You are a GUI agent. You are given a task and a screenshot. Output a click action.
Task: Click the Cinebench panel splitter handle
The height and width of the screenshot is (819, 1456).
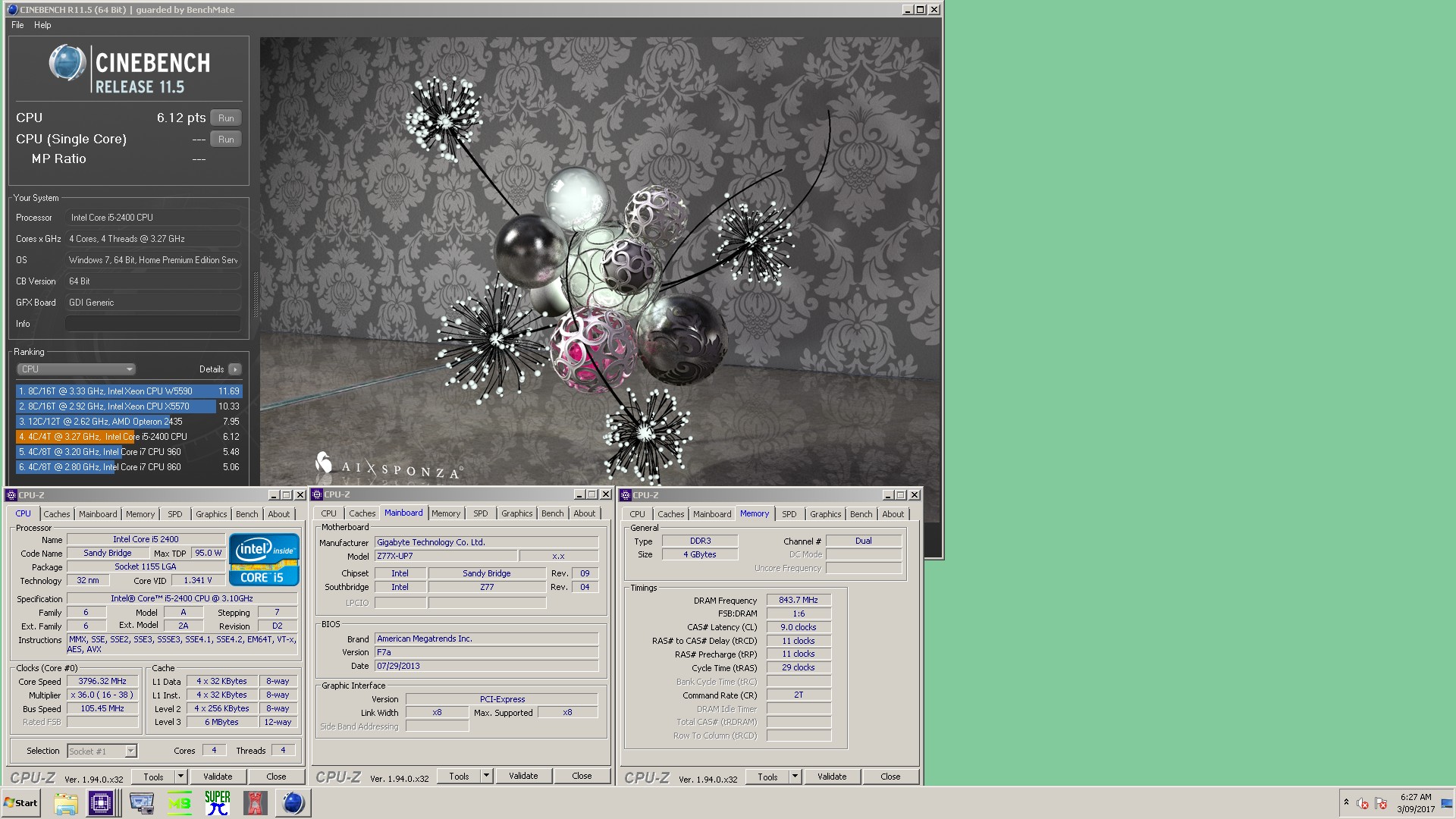coord(256,294)
